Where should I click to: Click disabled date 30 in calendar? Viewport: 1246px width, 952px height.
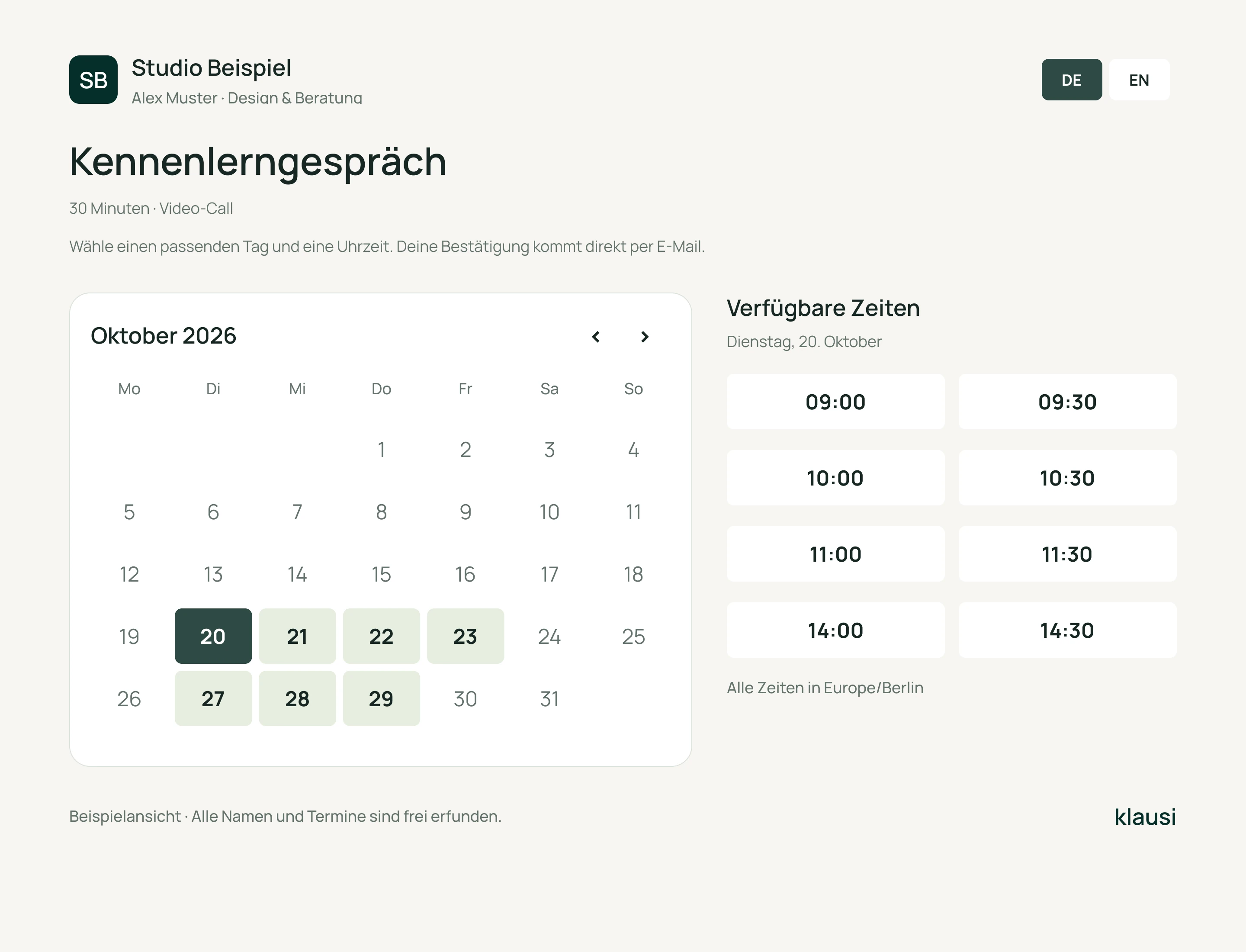point(465,699)
